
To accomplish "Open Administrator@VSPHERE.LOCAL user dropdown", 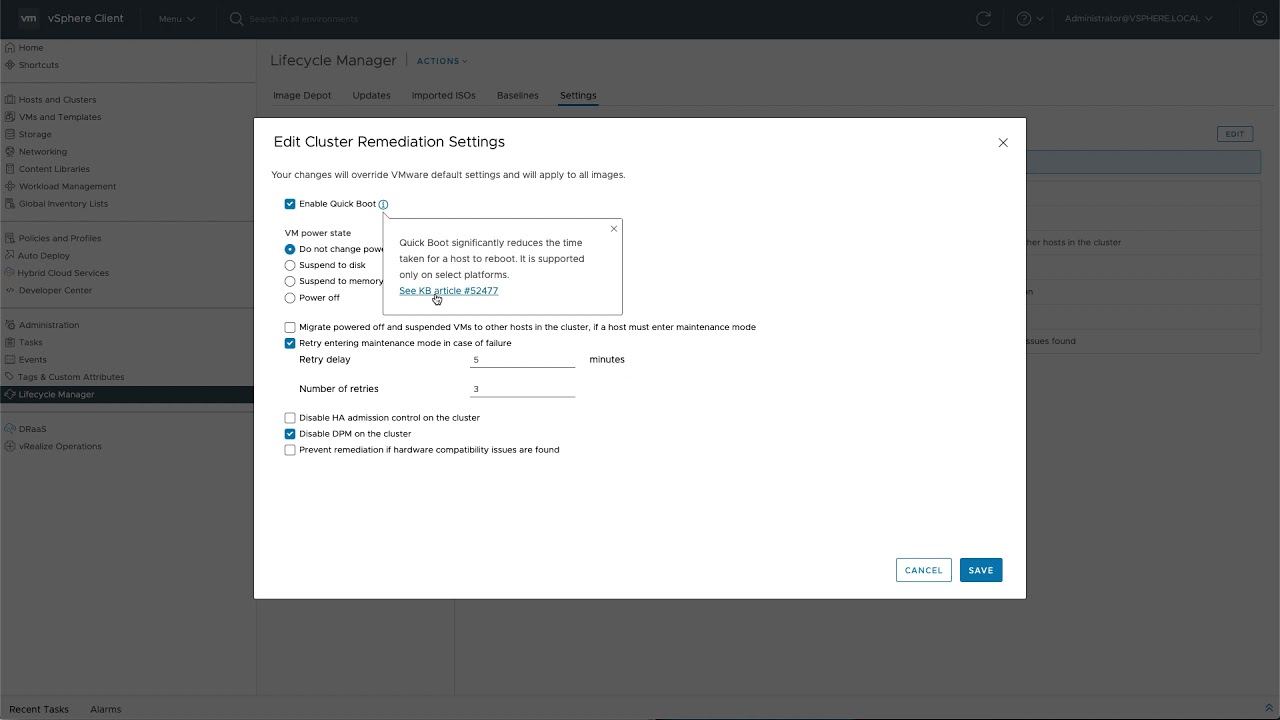I will 1138,19.
